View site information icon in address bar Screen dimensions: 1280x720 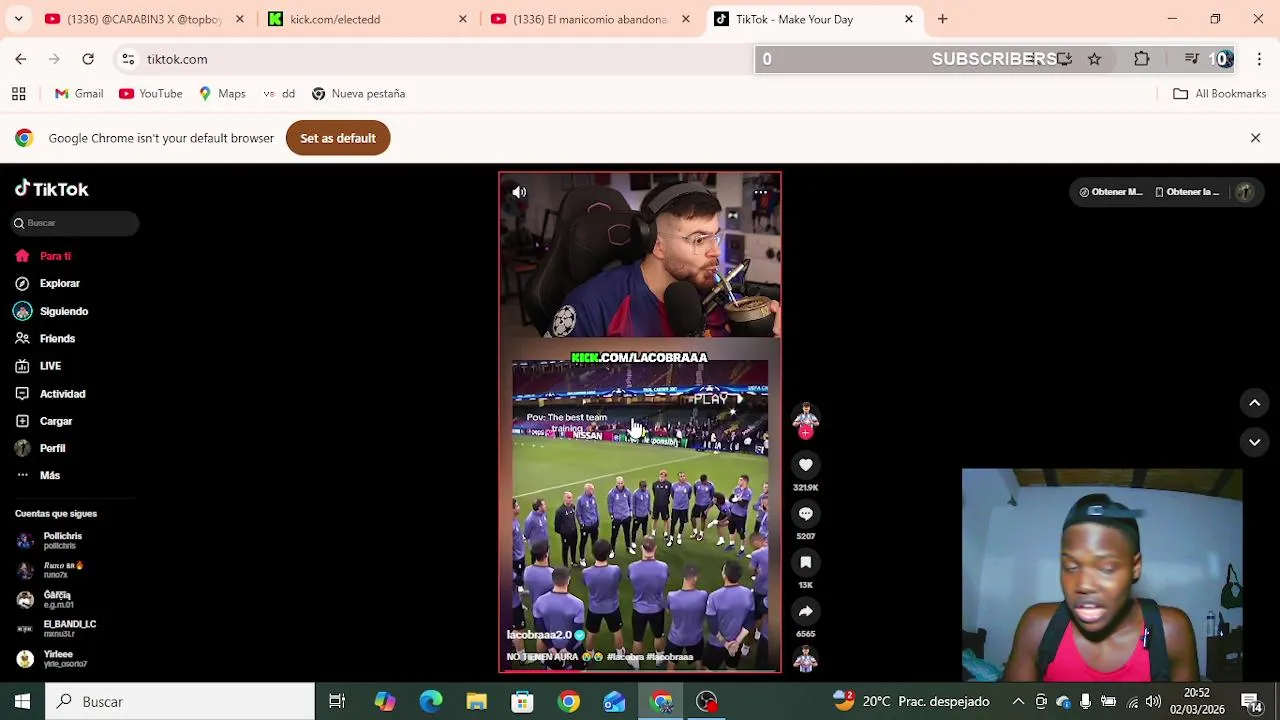click(x=128, y=59)
